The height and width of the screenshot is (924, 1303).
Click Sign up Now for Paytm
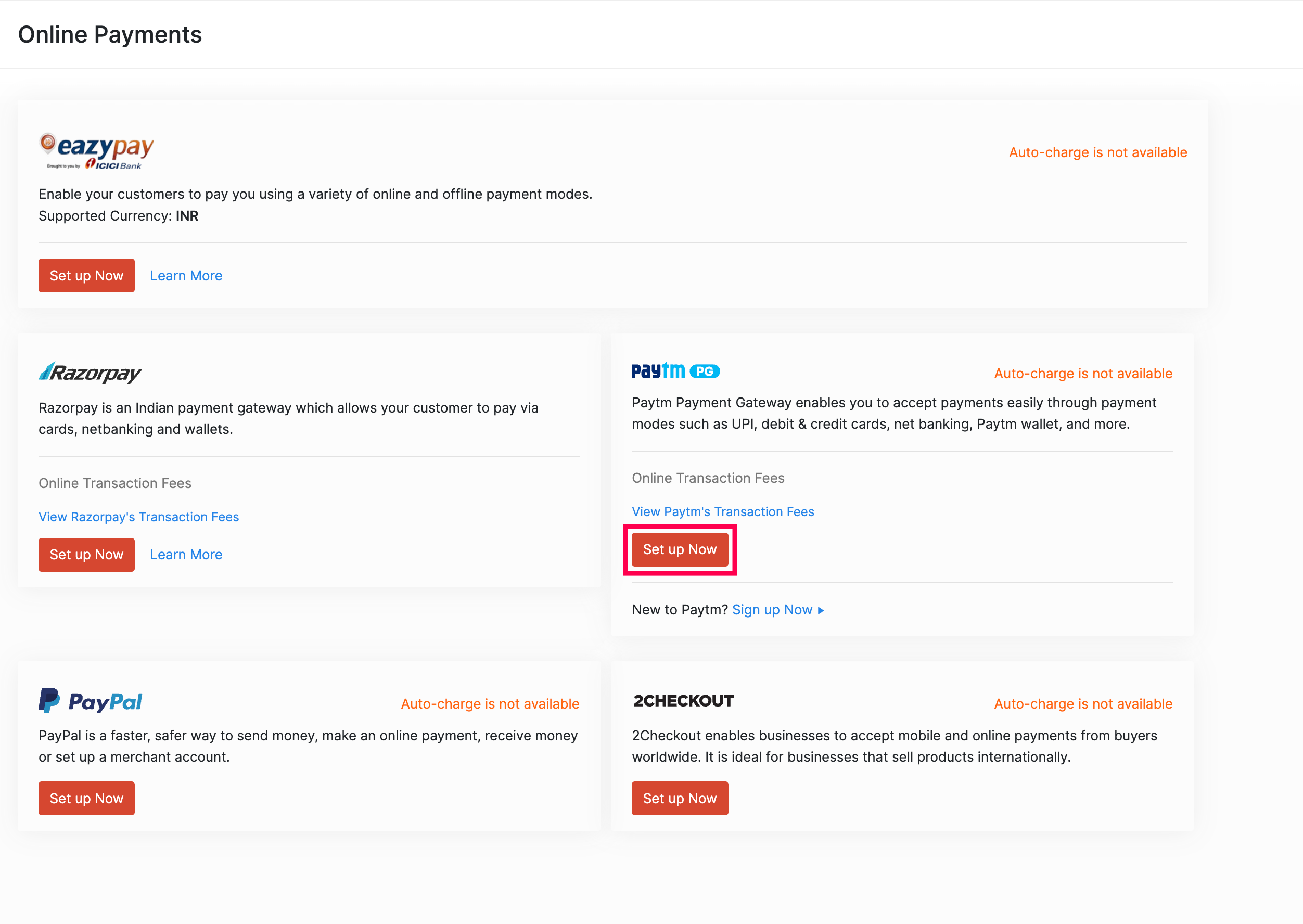click(x=773, y=609)
